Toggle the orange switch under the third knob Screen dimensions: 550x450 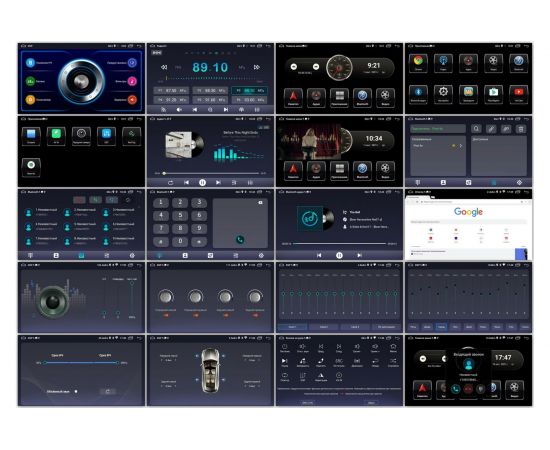tap(226, 315)
